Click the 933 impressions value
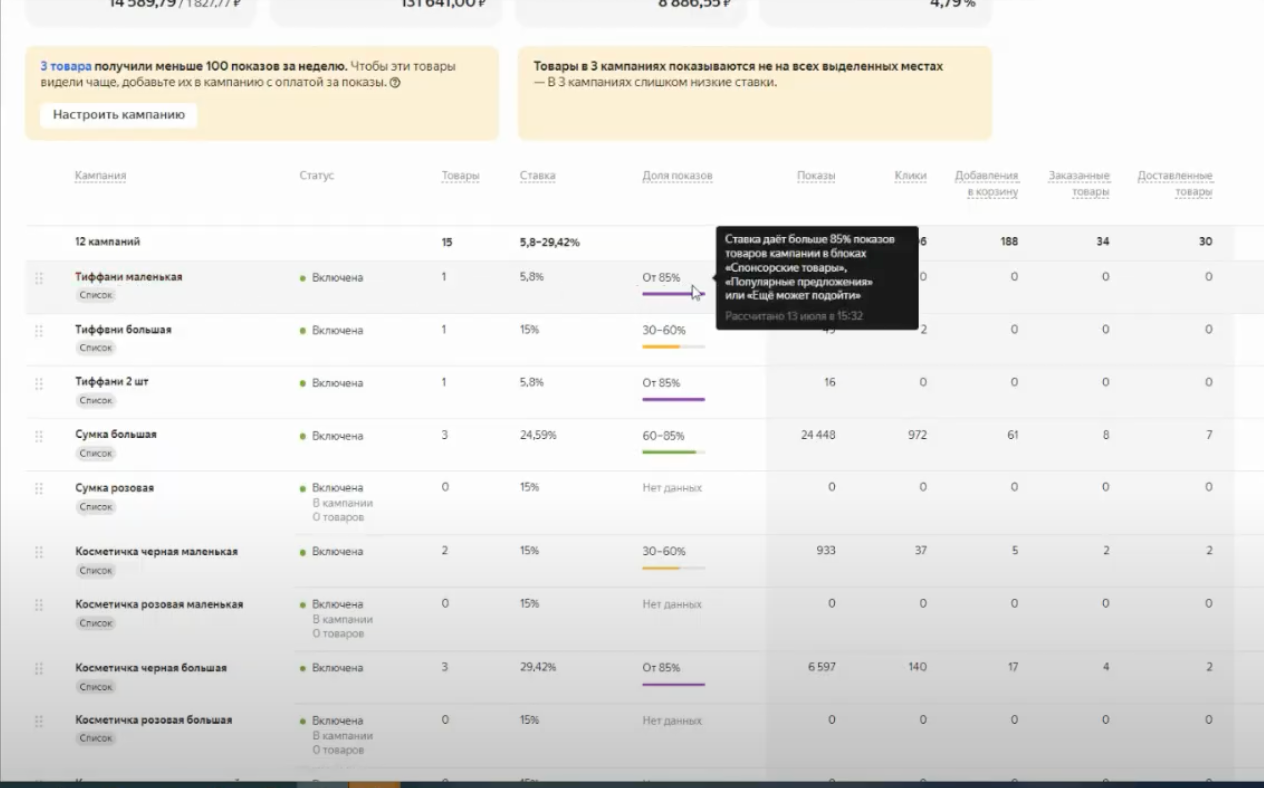The width and height of the screenshot is (1264, 788). (826, 551)
